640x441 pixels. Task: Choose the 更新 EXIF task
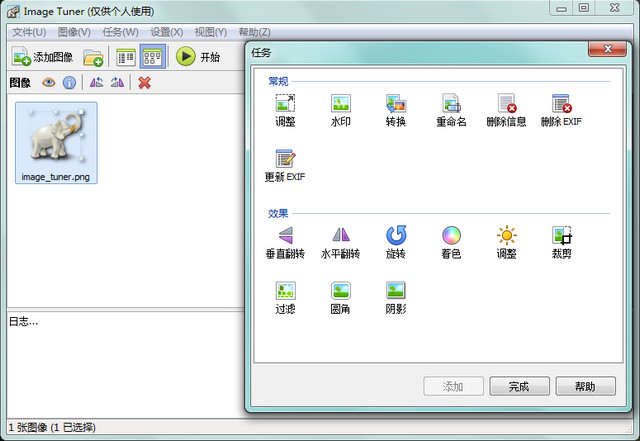pyautogui.click(x=285, y=166)
